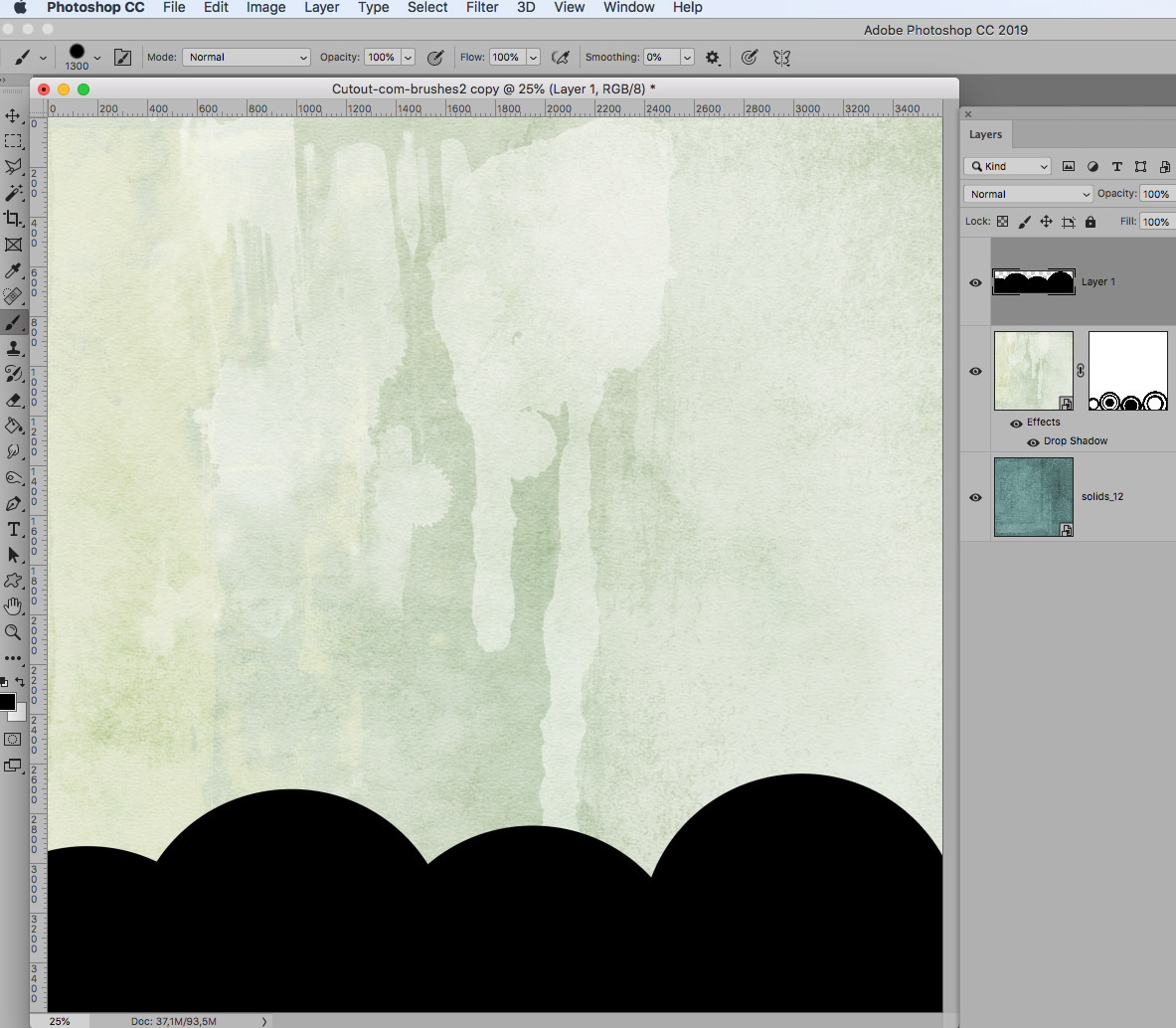The width and height of the screenshot is (1176, 1028).
Task: Select the History Brush tool
Action: (x=13, y=374)
